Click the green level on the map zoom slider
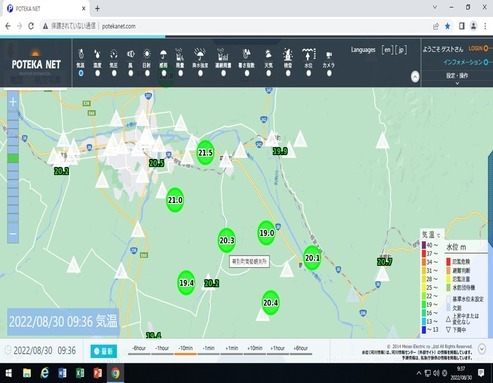 tap(13, 158)
